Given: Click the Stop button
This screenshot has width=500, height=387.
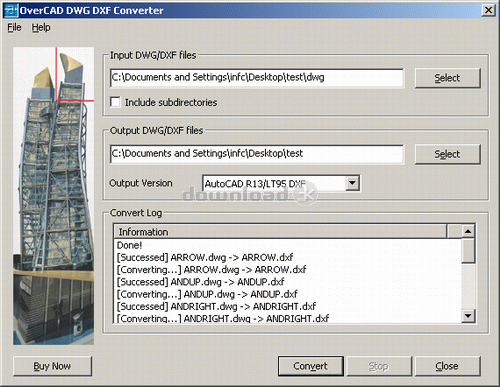Looking at the screenshot, I should 379,366.
